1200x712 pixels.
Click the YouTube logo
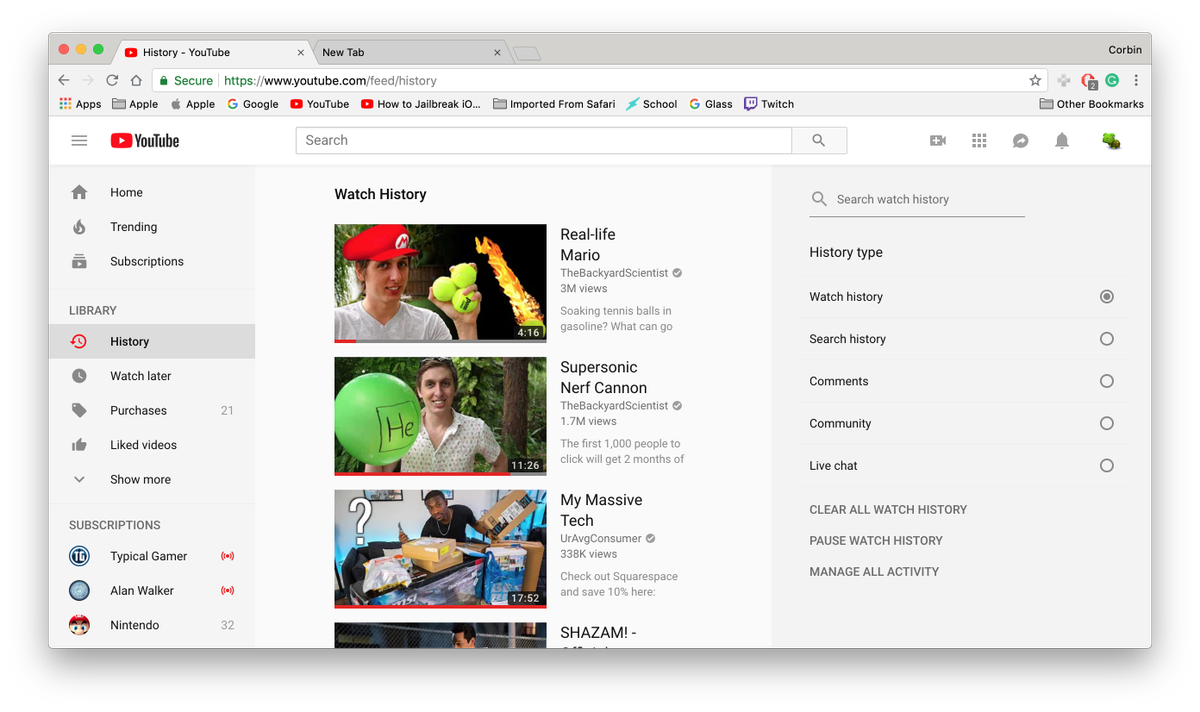(144, 140)
